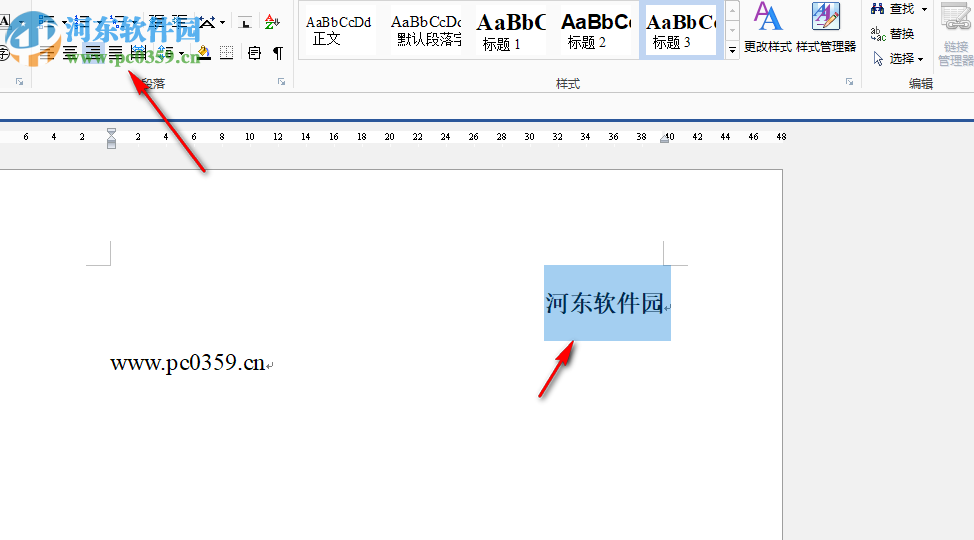Sort text with the A-Z sort icon

[272, 23]
